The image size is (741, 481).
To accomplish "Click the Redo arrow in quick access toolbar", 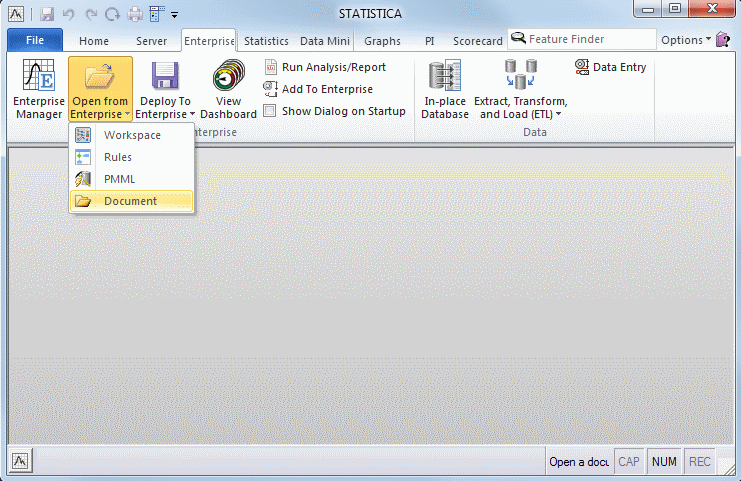I will (x=91, y=15).
